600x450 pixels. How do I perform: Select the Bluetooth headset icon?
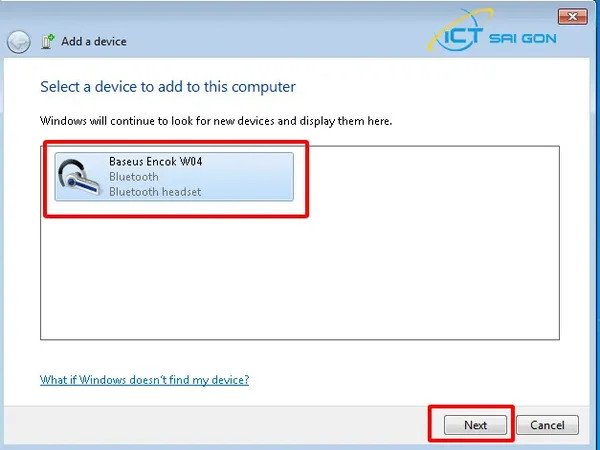79,177
